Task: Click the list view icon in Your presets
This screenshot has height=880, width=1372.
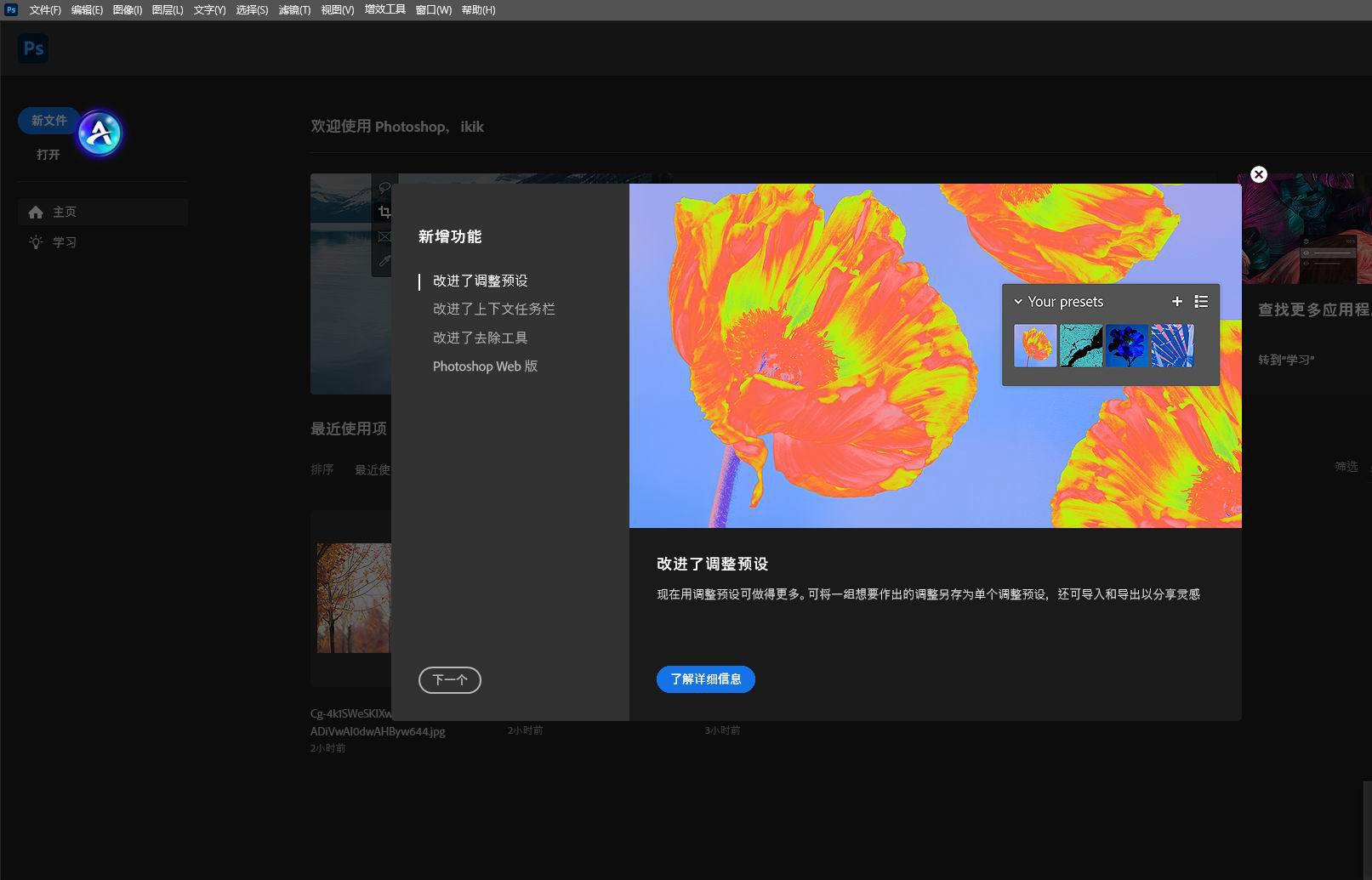Action: pos(1201,301)
